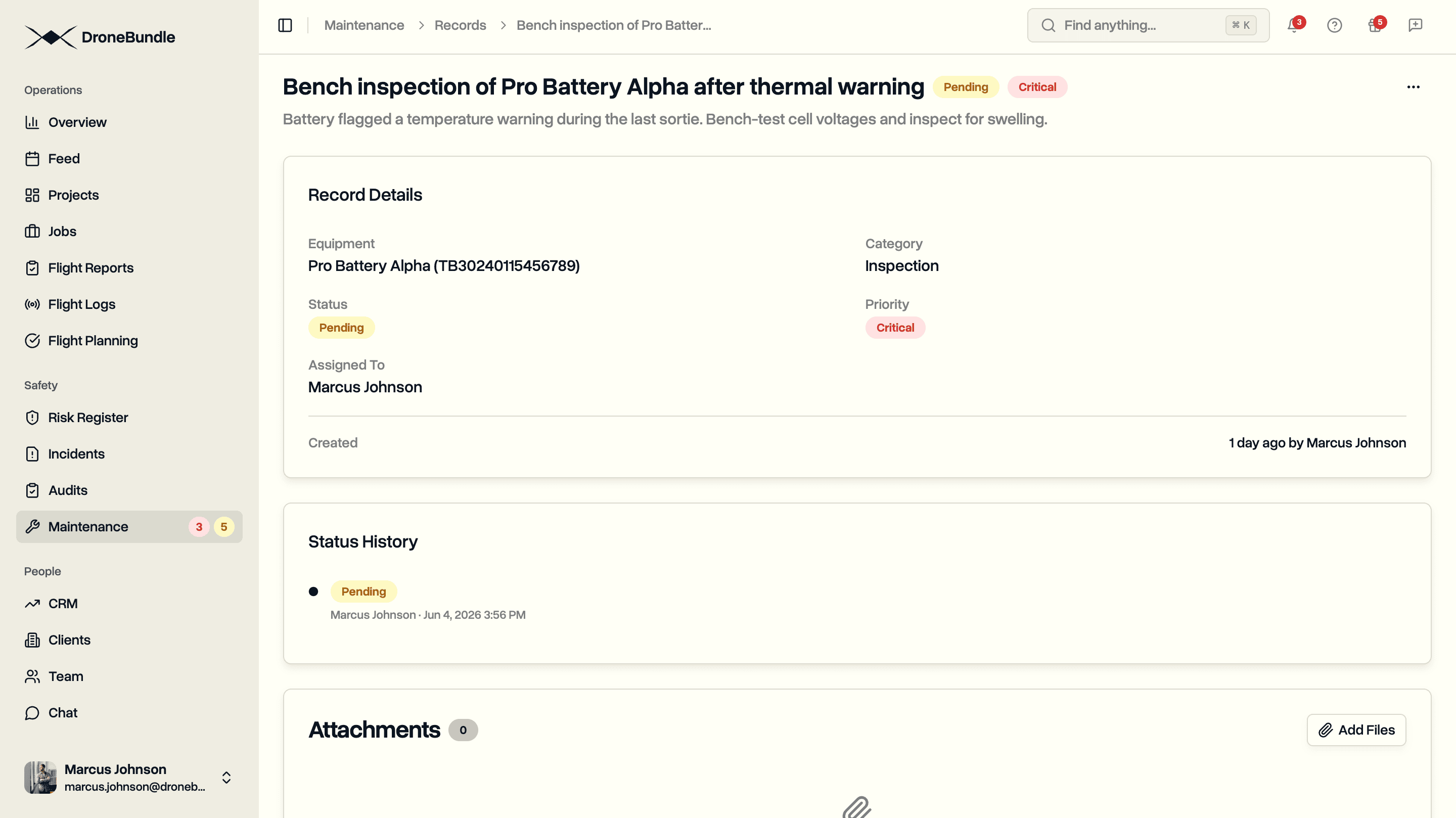
Task: Click the DroneBundle logo
Action: pos(100,37)
